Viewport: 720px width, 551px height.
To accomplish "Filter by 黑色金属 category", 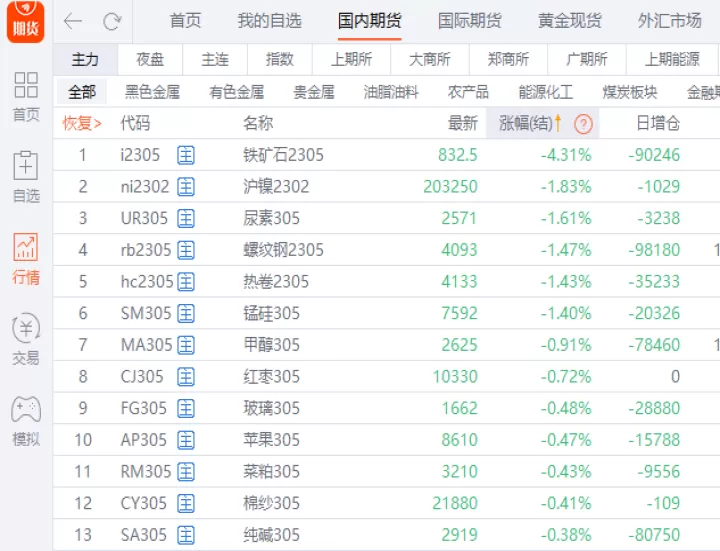I will click(x=152, y=92).
